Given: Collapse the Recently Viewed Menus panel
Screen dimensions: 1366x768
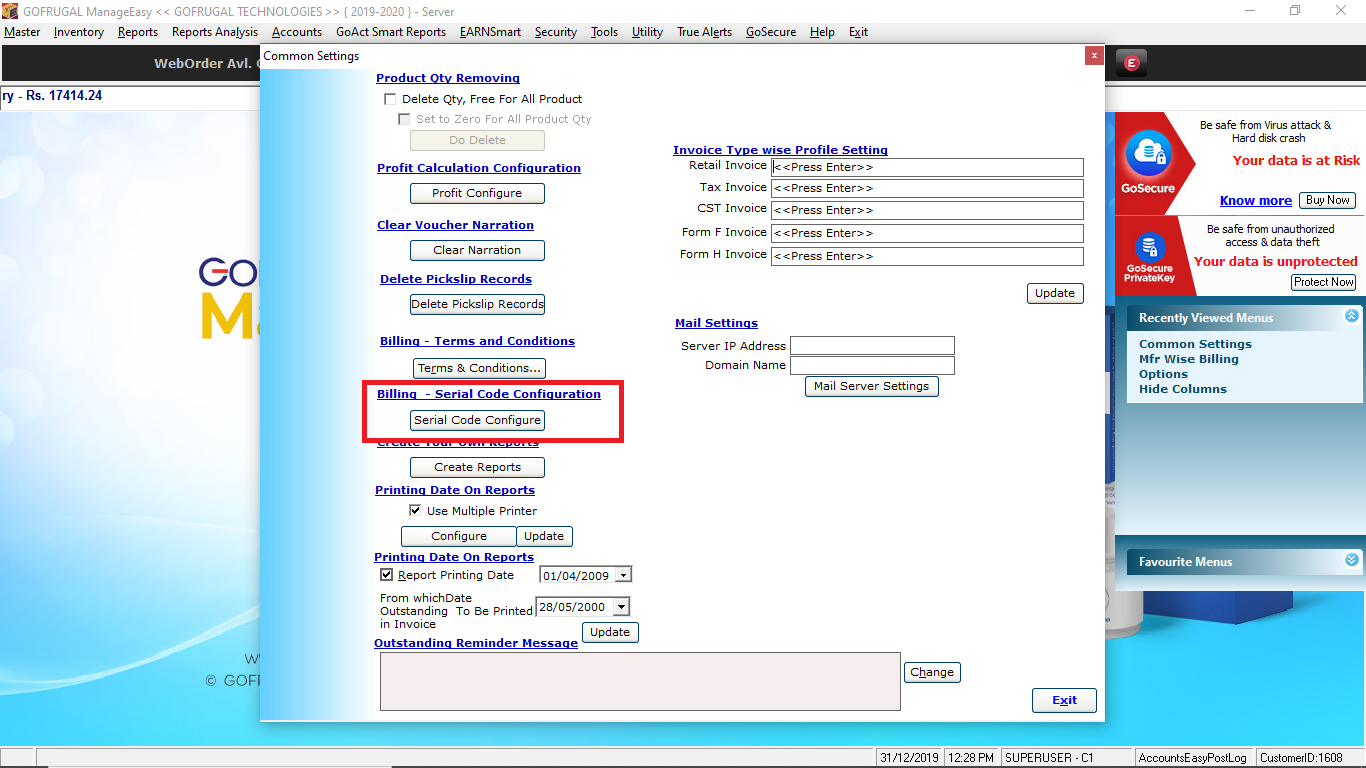Looking at the screenshot, I should [1352, 316].
